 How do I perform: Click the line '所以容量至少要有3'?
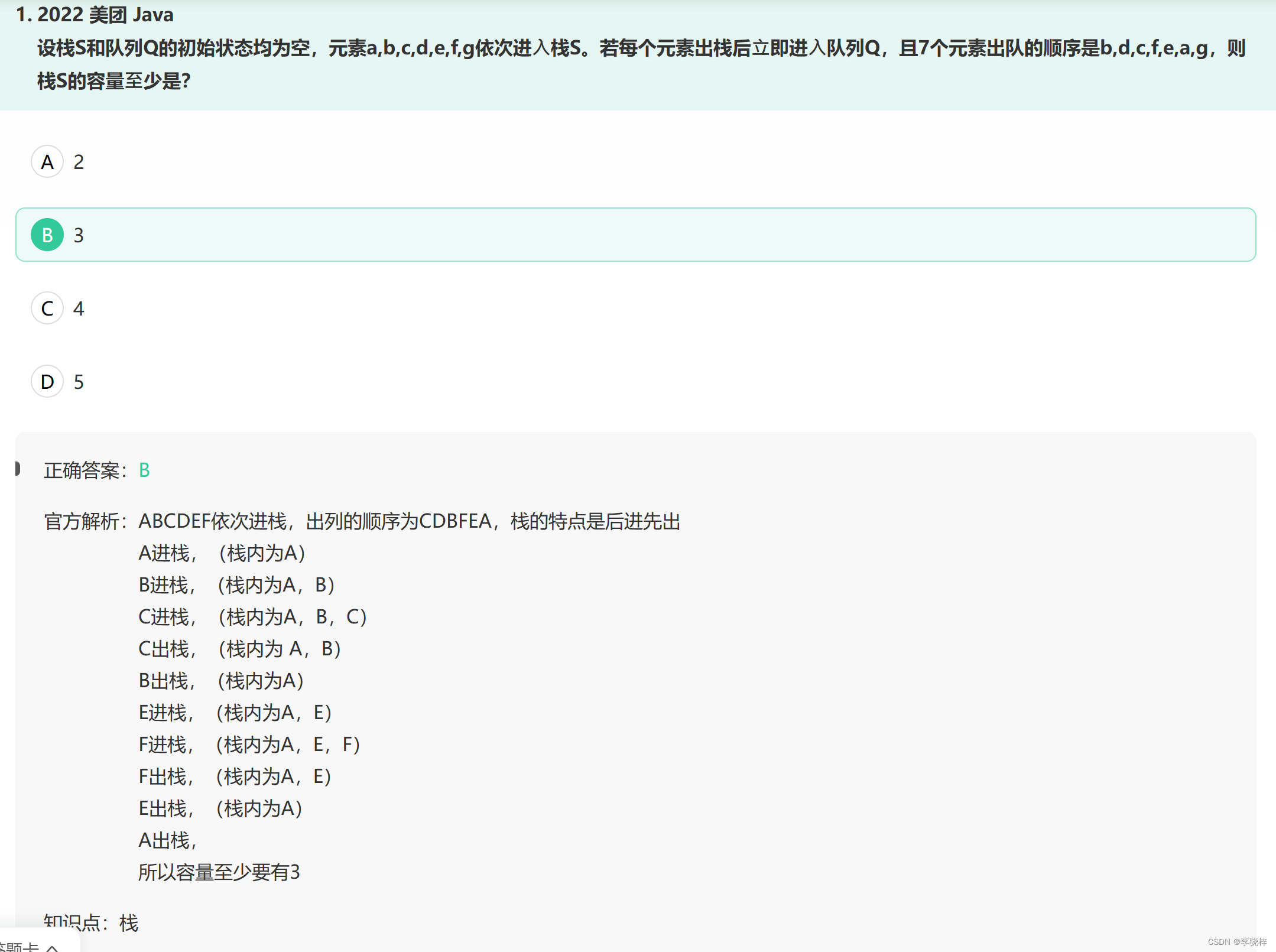click(219, 872)
